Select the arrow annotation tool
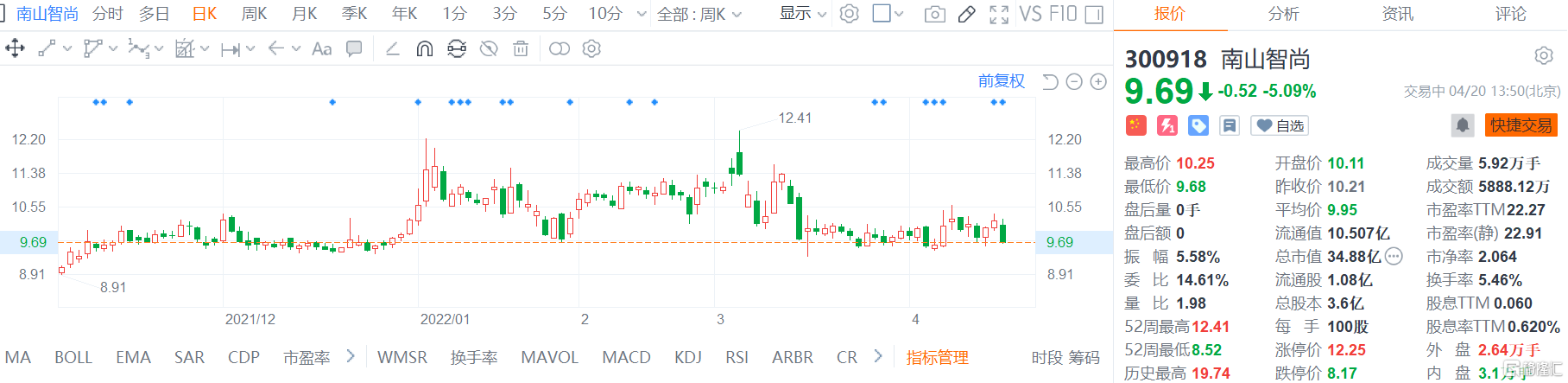This screenshot has width=1568, height=383. pos(276,48)
